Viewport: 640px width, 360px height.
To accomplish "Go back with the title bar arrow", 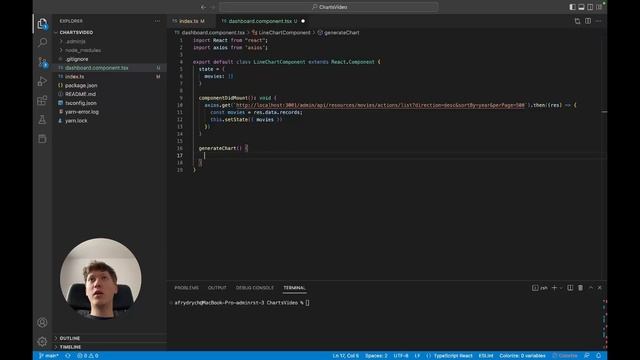I will pos(203,7).
